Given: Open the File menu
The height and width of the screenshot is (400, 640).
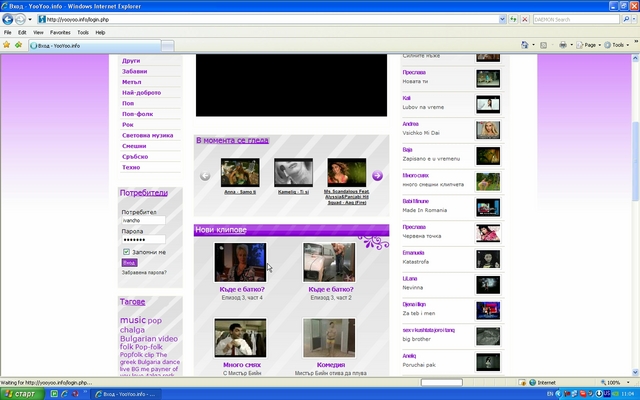Looking at the screenshot, I should click(7, 32).
